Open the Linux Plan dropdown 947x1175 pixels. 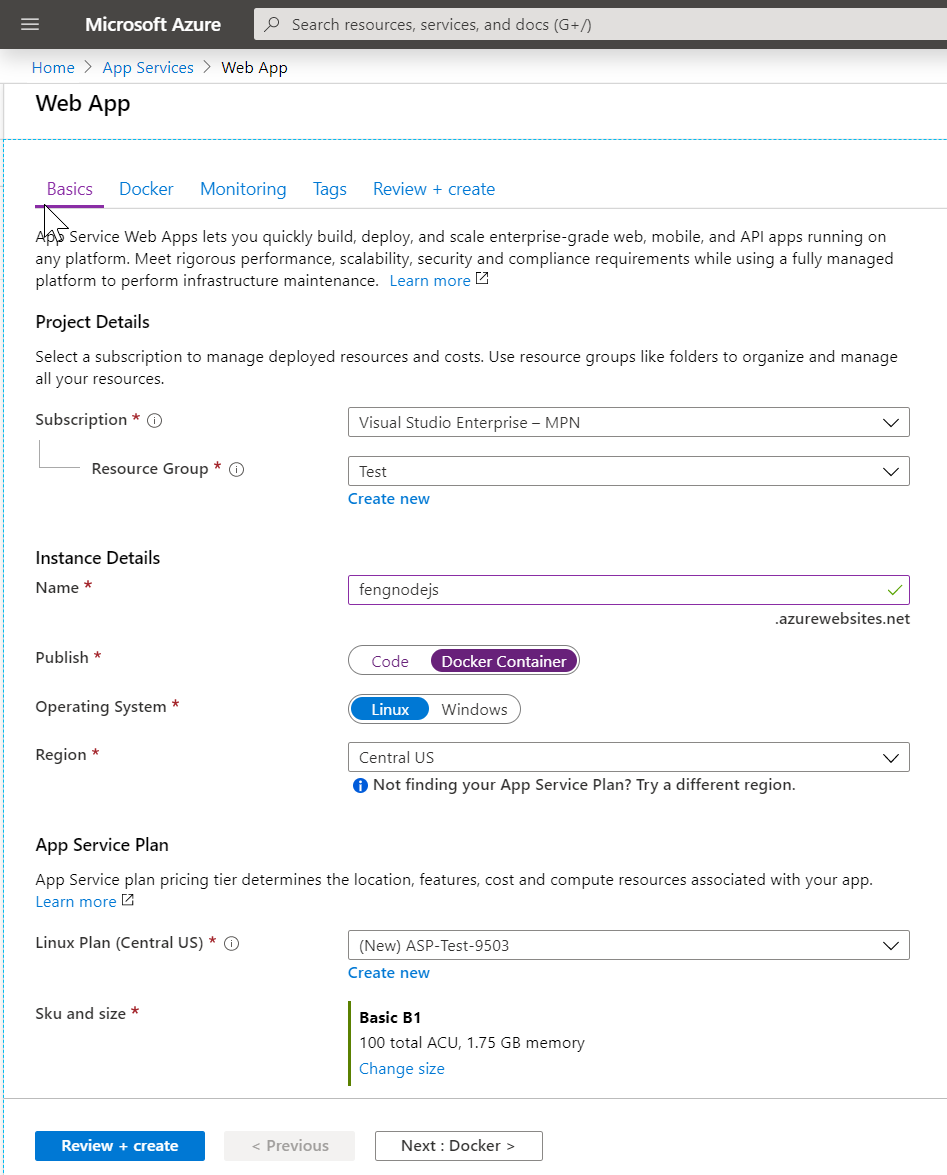tap(629, 946)
